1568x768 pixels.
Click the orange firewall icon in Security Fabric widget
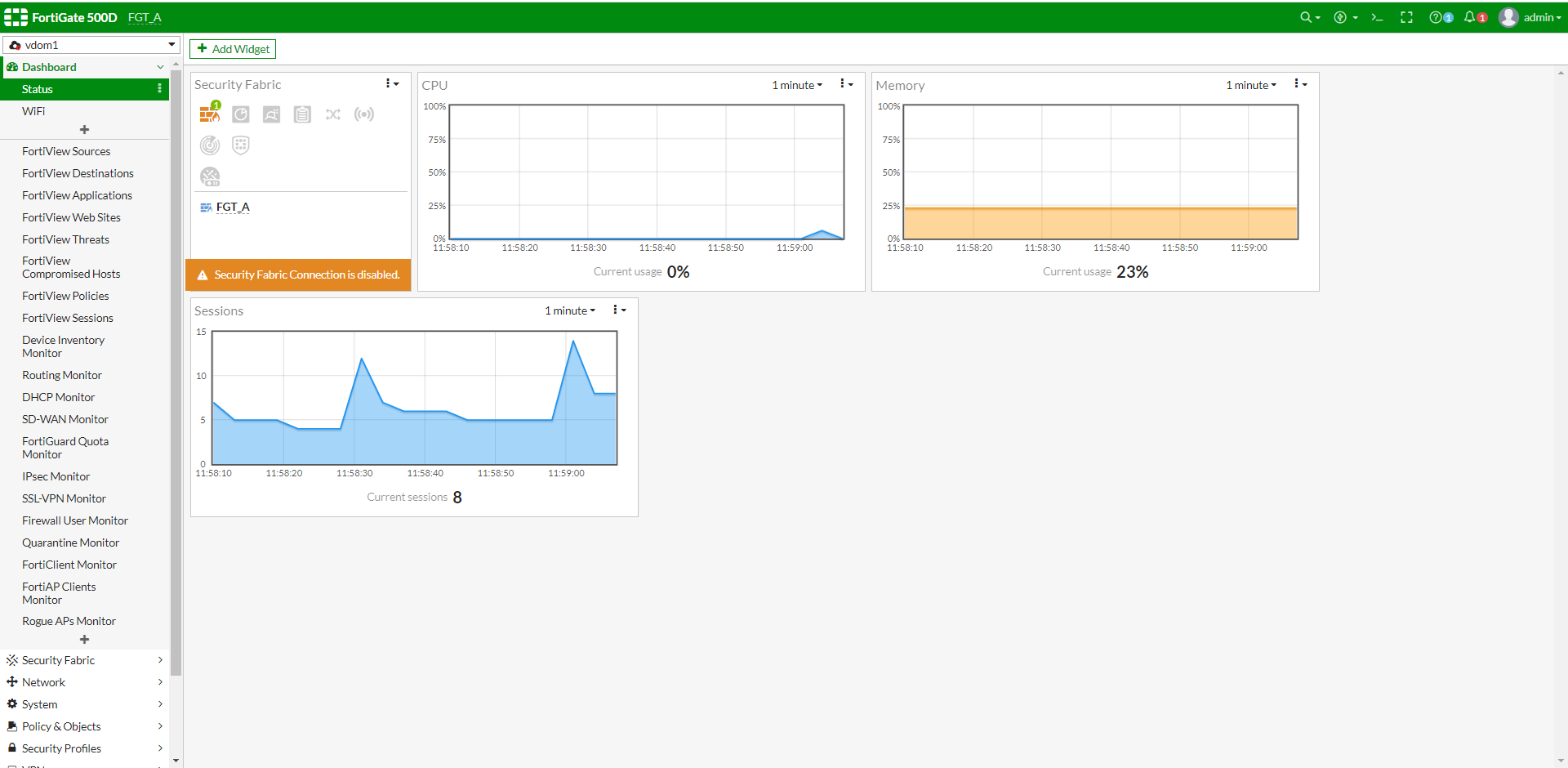pos(210,114)
